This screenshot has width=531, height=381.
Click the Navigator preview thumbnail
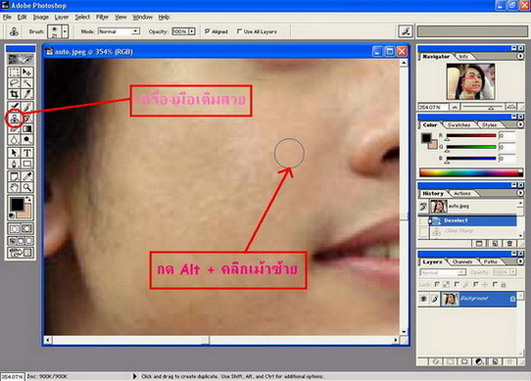point(470,81)
